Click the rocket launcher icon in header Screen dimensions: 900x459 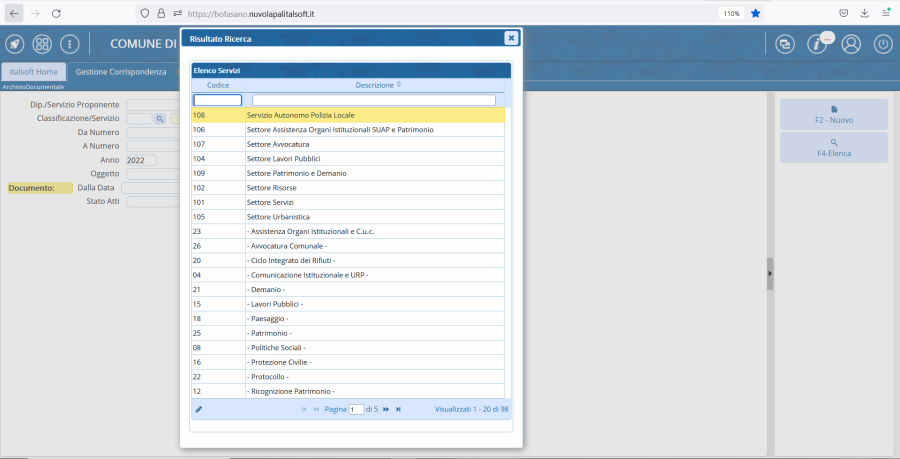14,44
